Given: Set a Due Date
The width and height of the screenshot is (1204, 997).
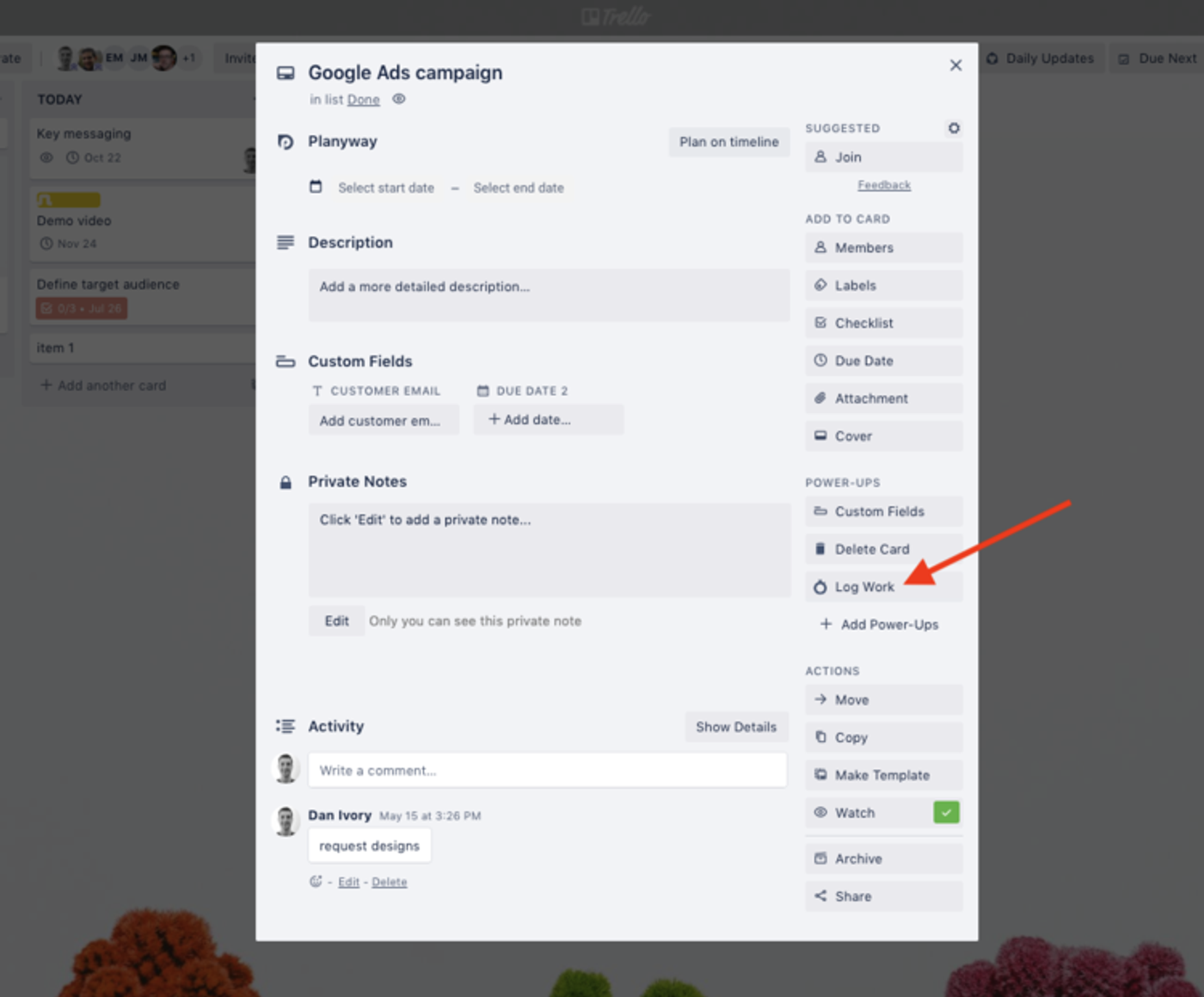Looking at the screenshot, I should point(884,361).
